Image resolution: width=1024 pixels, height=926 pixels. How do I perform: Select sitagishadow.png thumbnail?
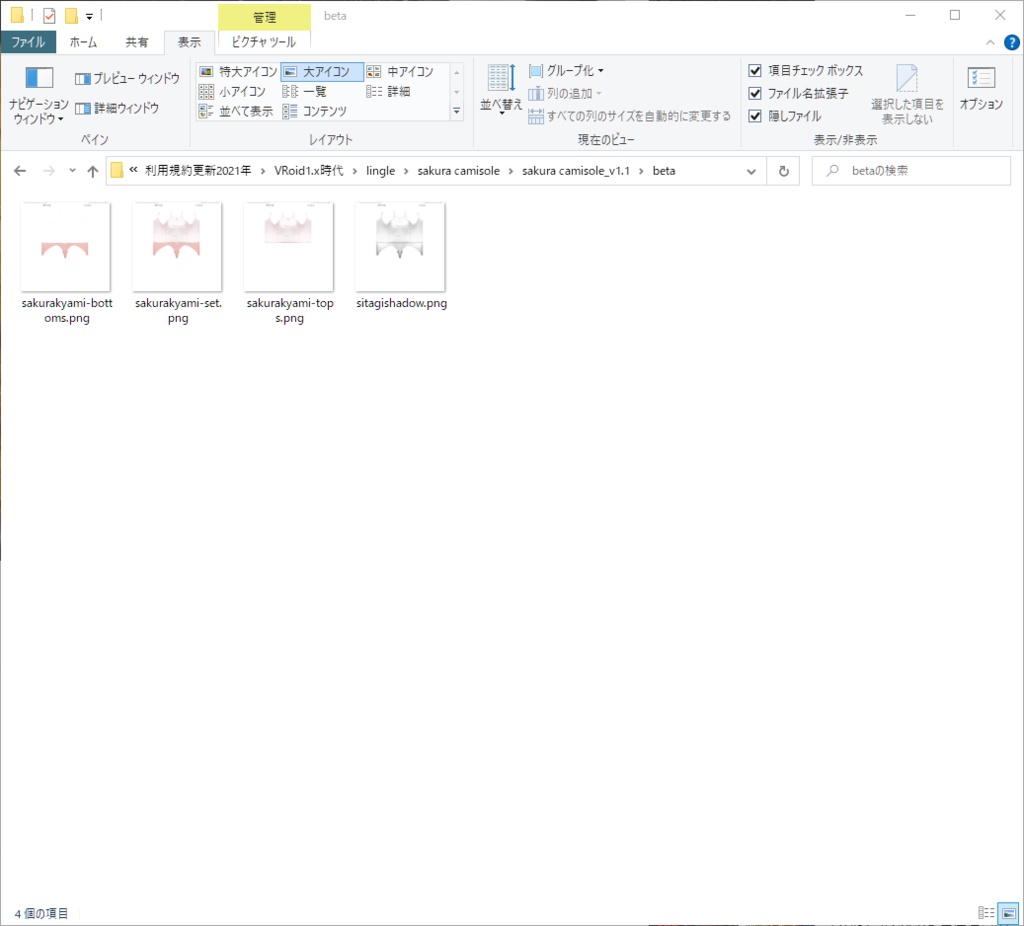[400, 247]
